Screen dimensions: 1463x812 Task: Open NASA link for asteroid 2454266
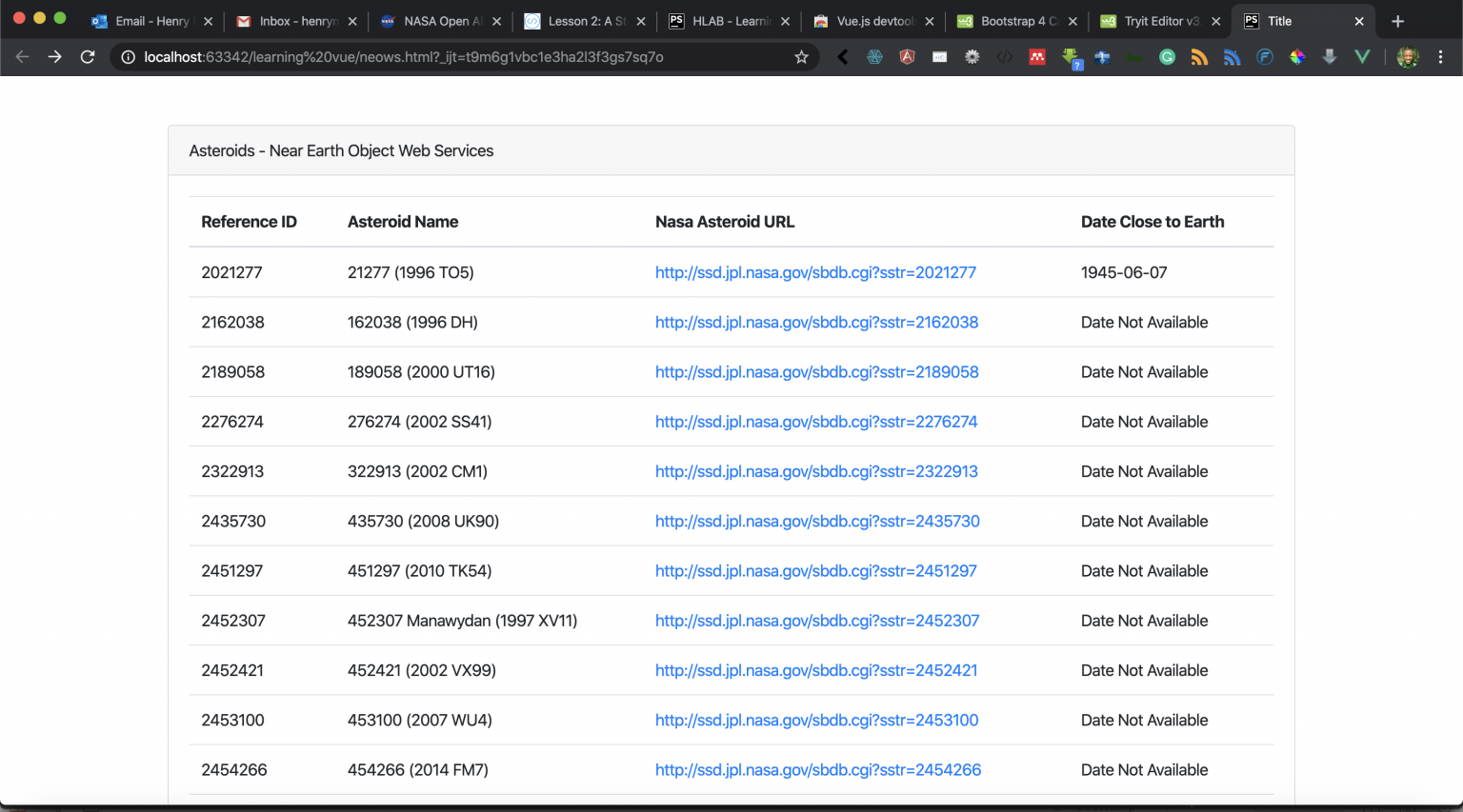click(x=818, y=770)
